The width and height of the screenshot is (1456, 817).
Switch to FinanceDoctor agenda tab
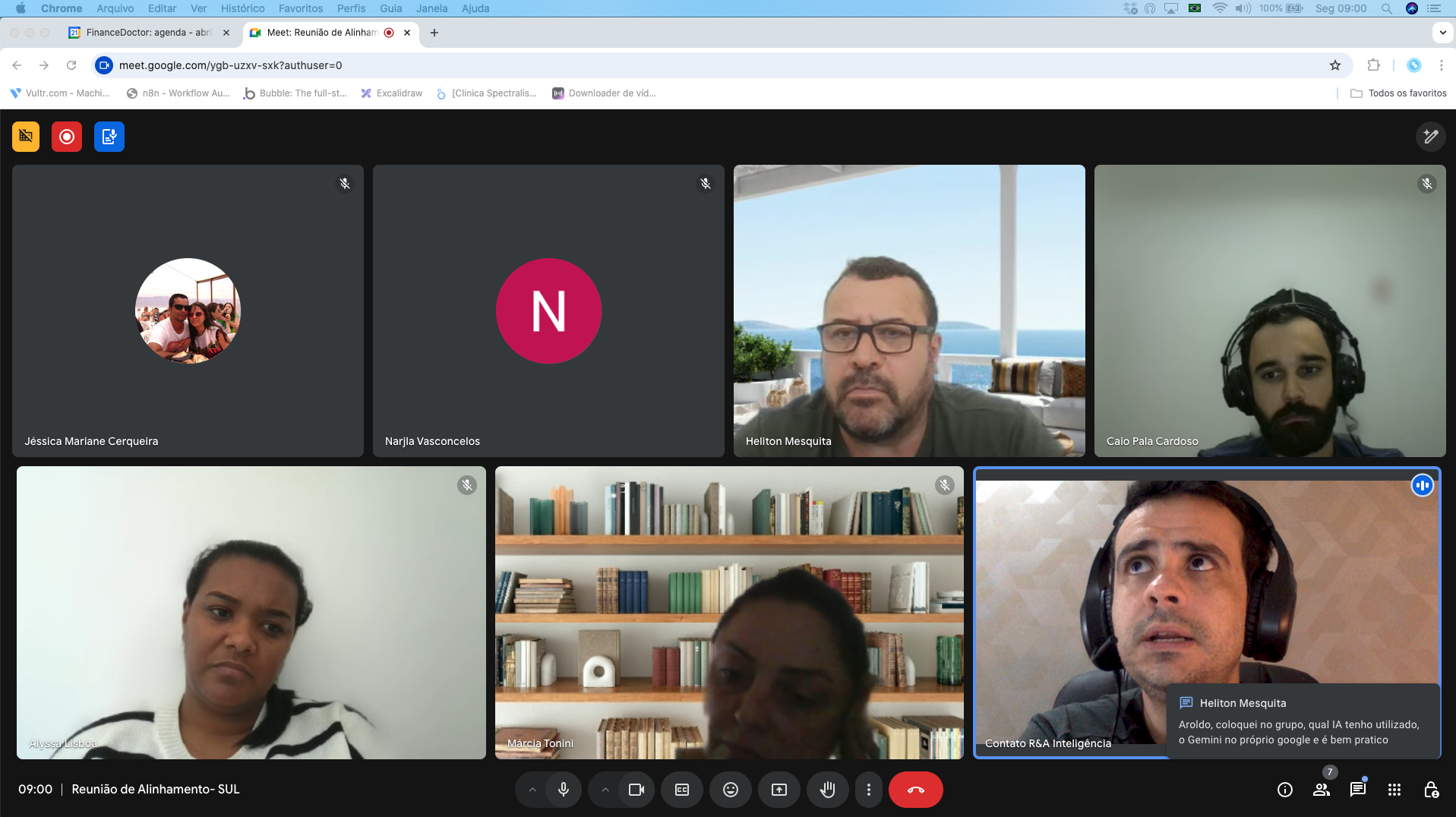click(x=149, y=33)
